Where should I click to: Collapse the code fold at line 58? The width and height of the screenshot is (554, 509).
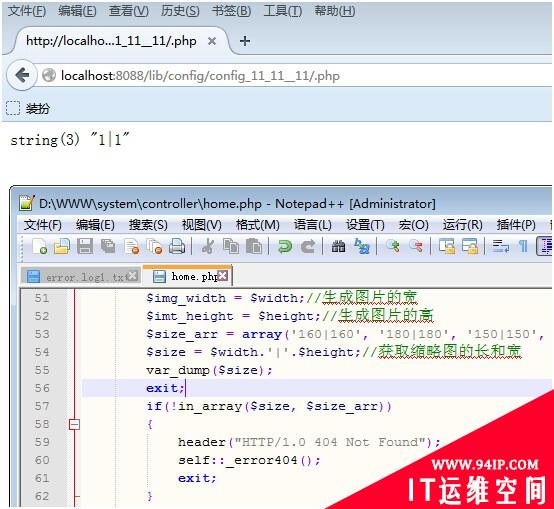(x=74, y=424)
